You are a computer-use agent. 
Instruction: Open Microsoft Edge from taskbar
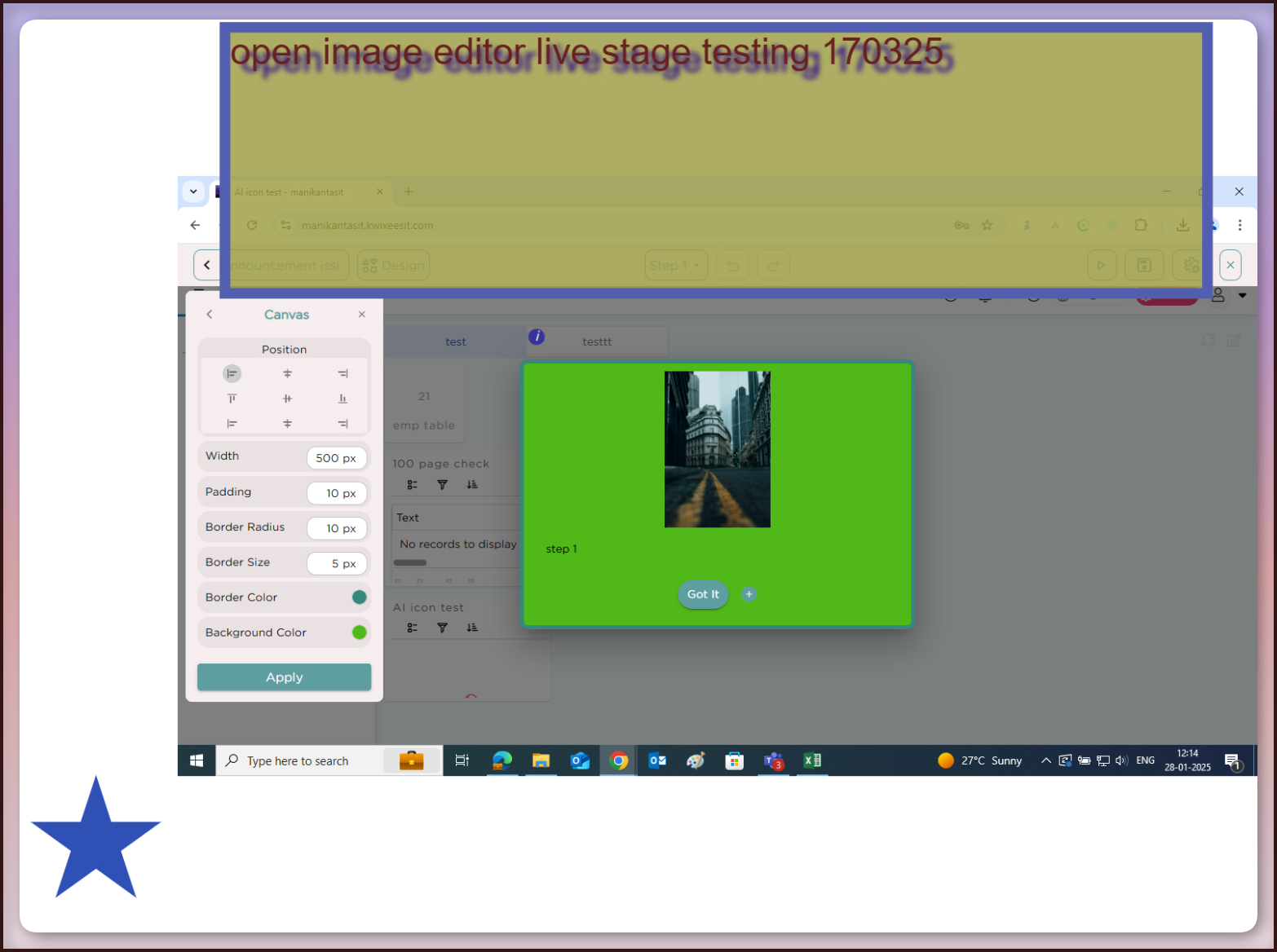[502, 760]
